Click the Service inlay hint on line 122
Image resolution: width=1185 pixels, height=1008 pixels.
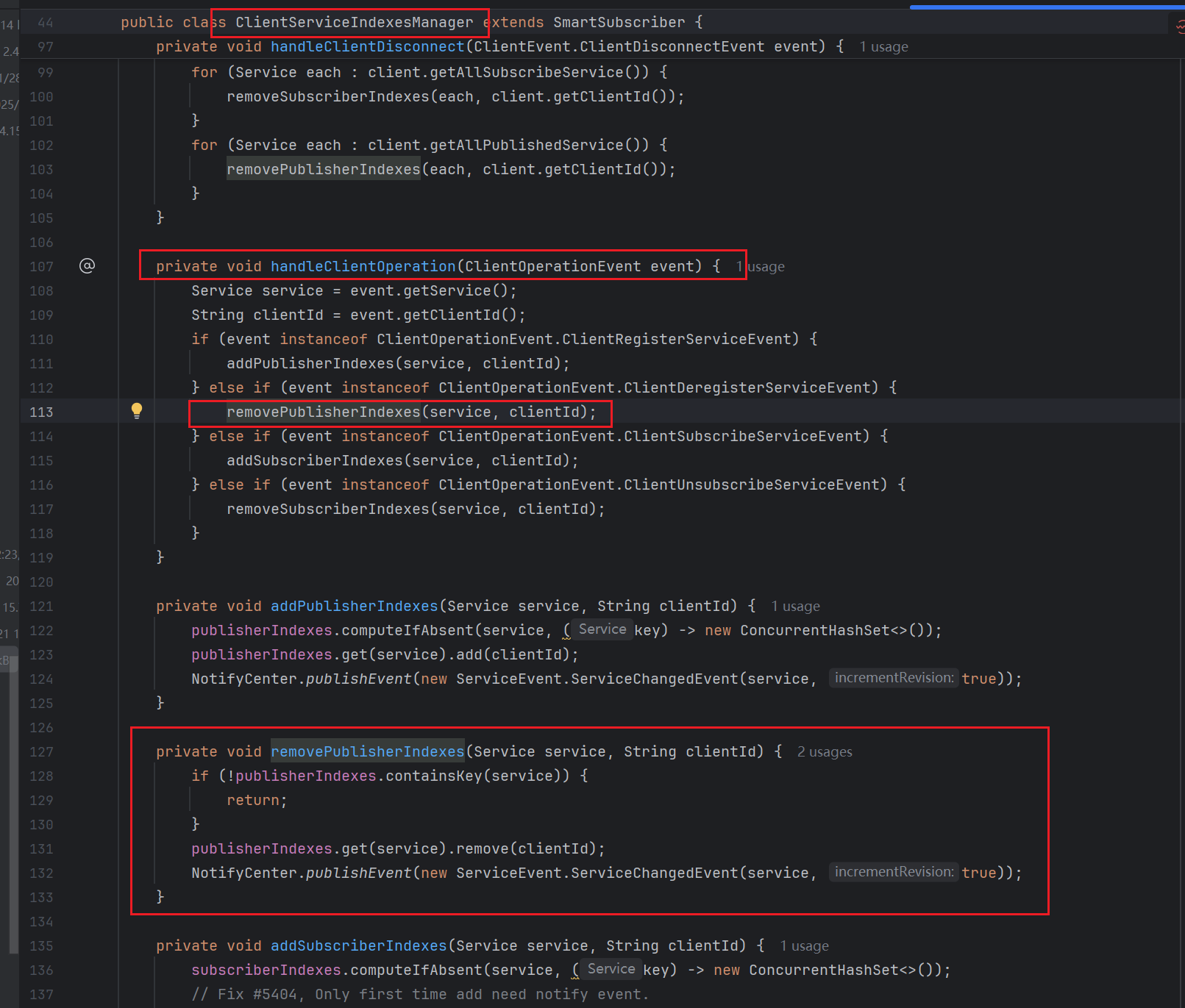pyautogui.click(x=602, y=629)
